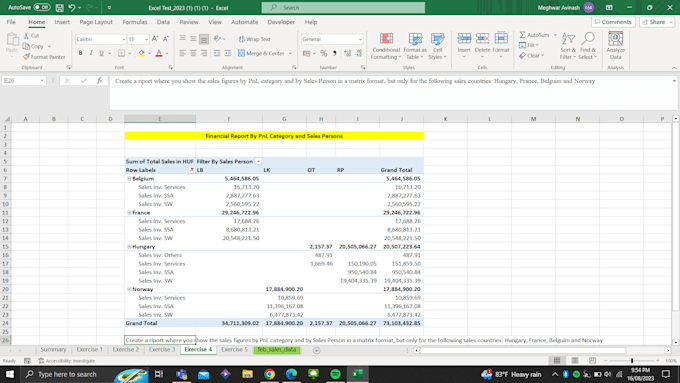
Task: Apply Percent Style
Action: tap(324, 53)
